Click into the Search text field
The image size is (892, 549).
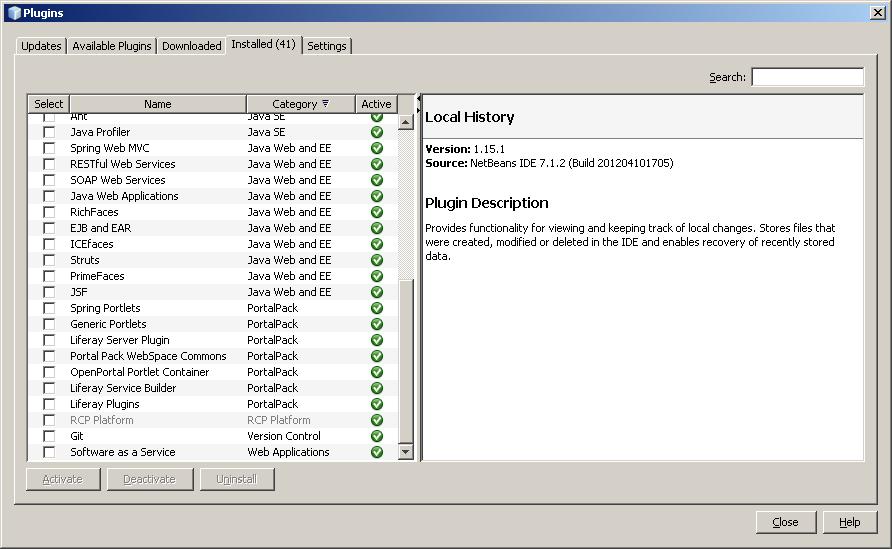(807, 77)
